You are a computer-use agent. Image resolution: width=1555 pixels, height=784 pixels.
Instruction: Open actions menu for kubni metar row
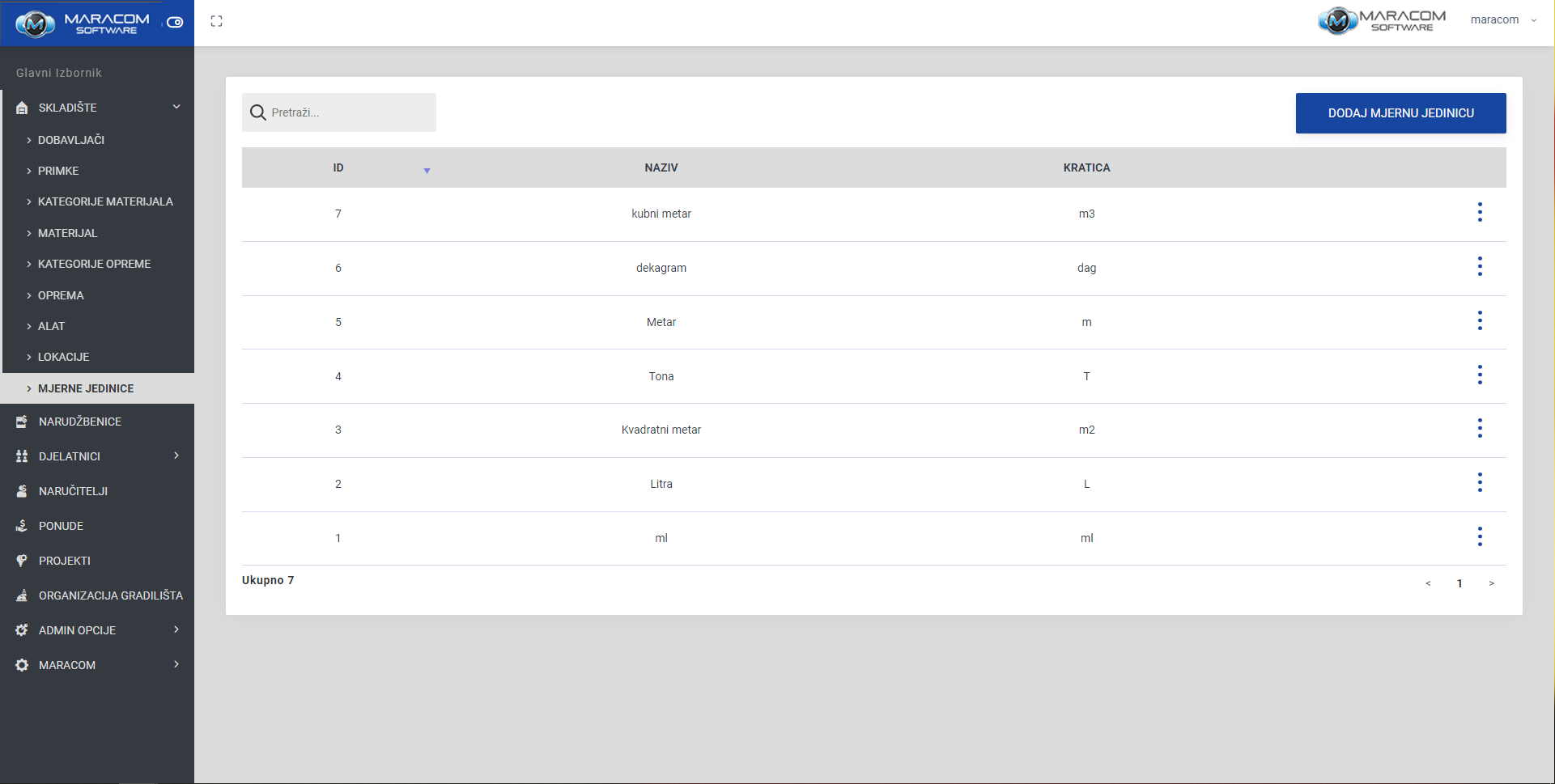(x=1479, y=213)
